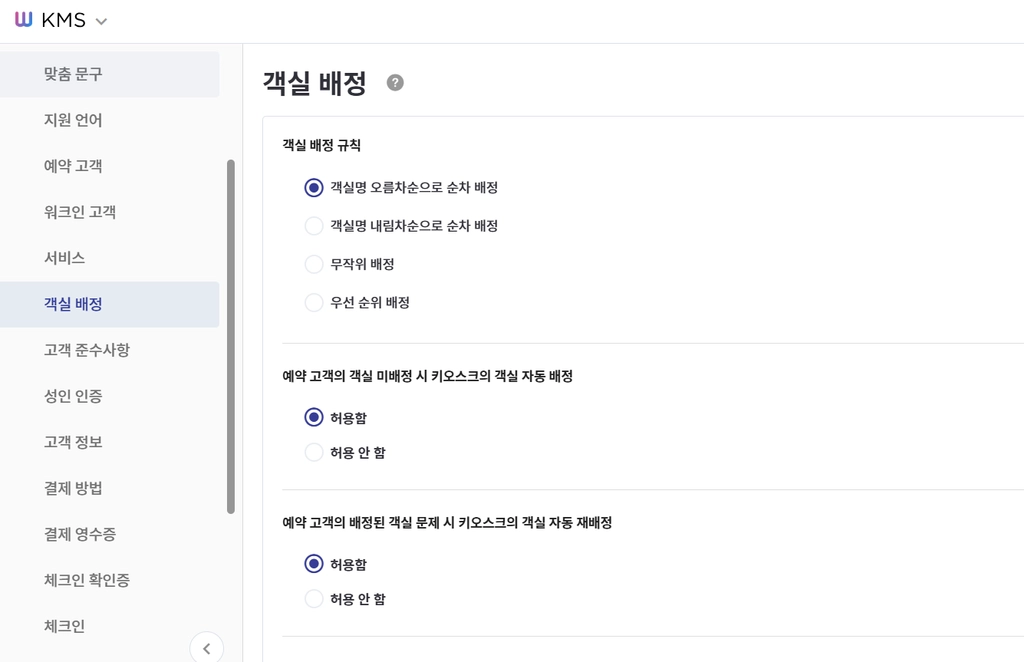Screen dimensions: 1024x662
Task: Expand the KMS dropdown chevron
Action: pos(101,21)
